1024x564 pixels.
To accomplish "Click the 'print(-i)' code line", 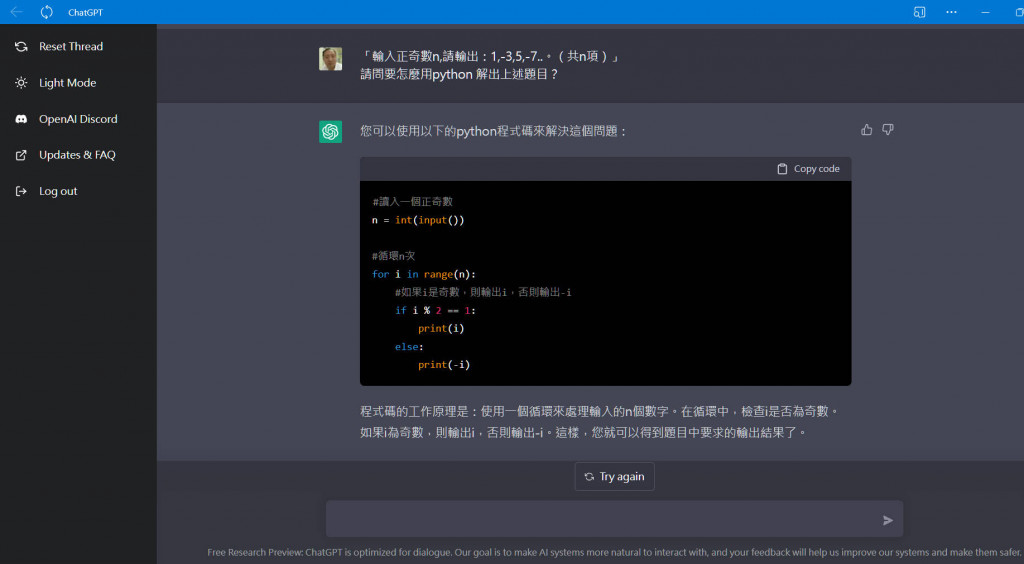I will (x=444, y=365).
